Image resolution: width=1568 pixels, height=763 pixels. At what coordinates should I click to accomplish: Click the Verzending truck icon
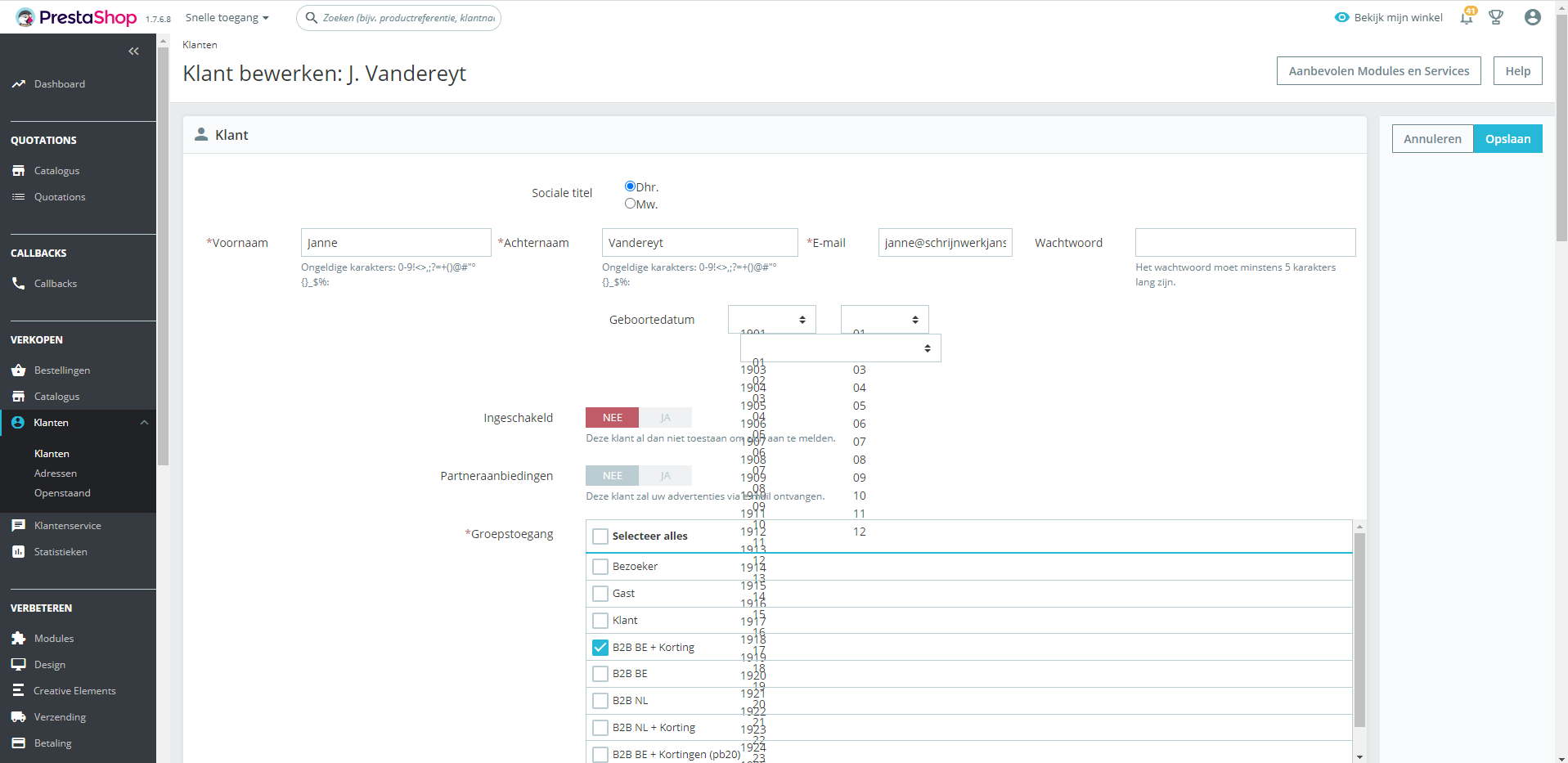tap(18, 716)
